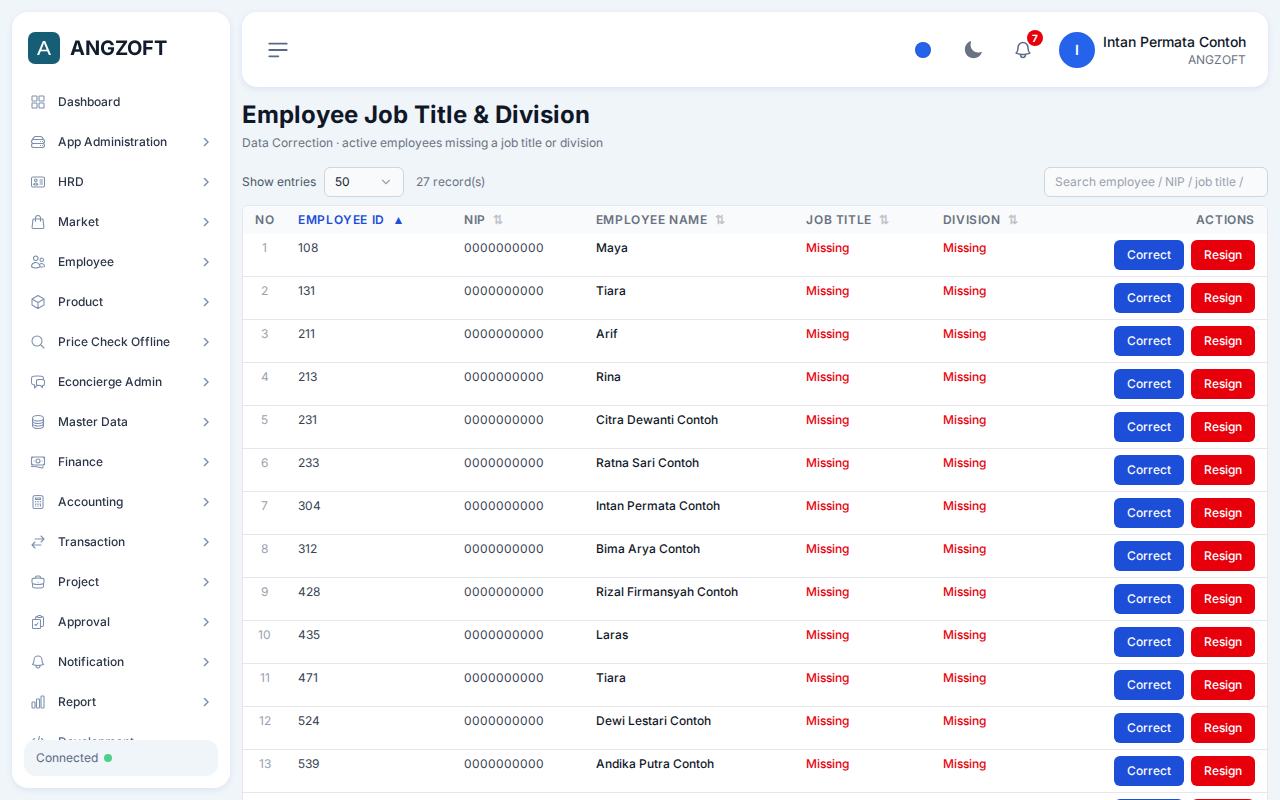Click the Master Data database icon
Image resolution: width=1280 pixels, height=800 pixels.
tap(38, 422)
